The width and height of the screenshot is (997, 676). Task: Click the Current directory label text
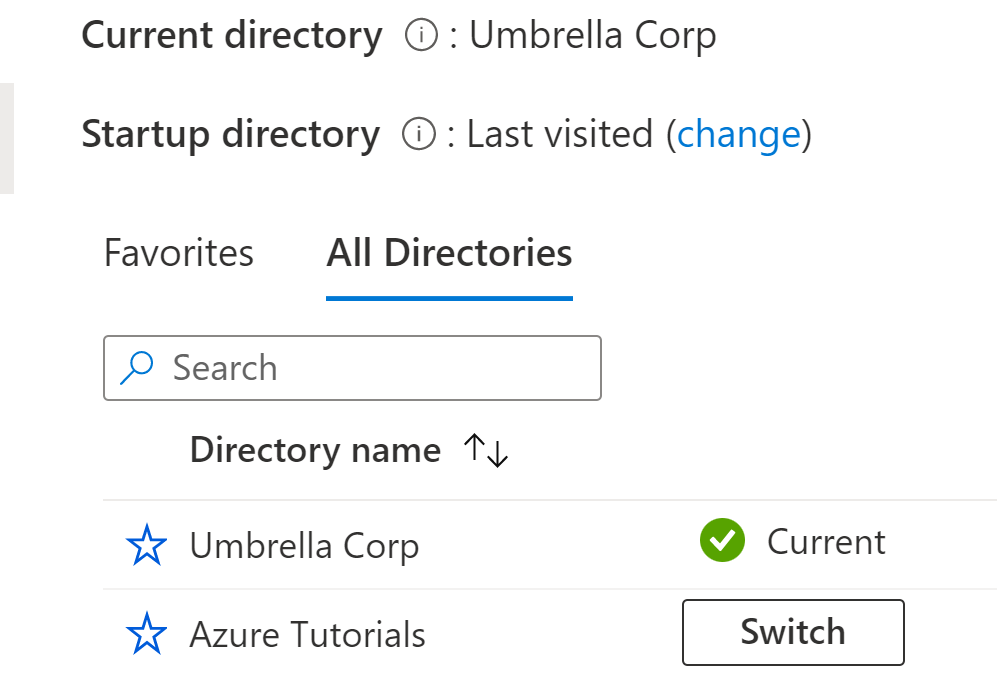pos(231,36)
